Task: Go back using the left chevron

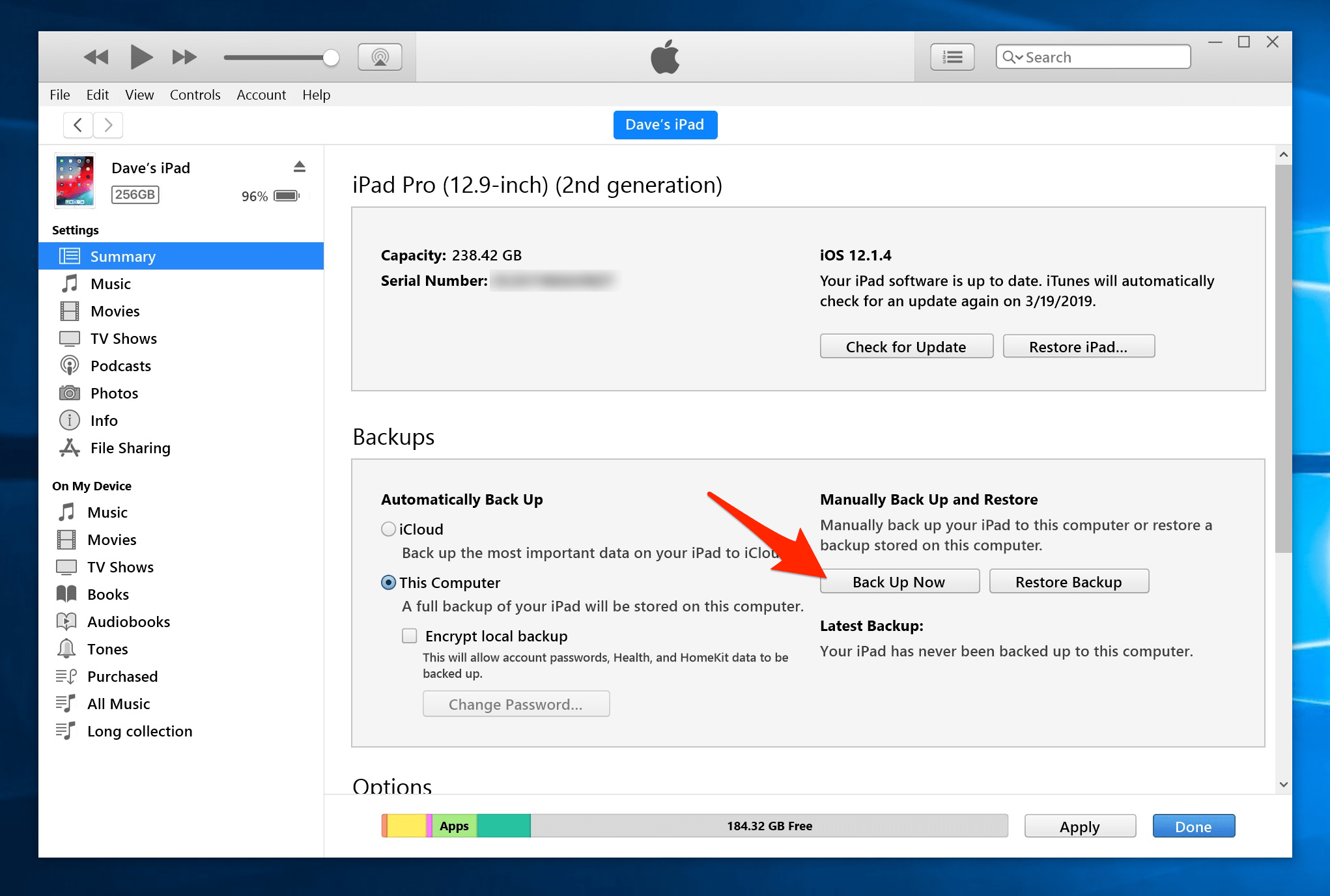Action: (x=78, y=125)
